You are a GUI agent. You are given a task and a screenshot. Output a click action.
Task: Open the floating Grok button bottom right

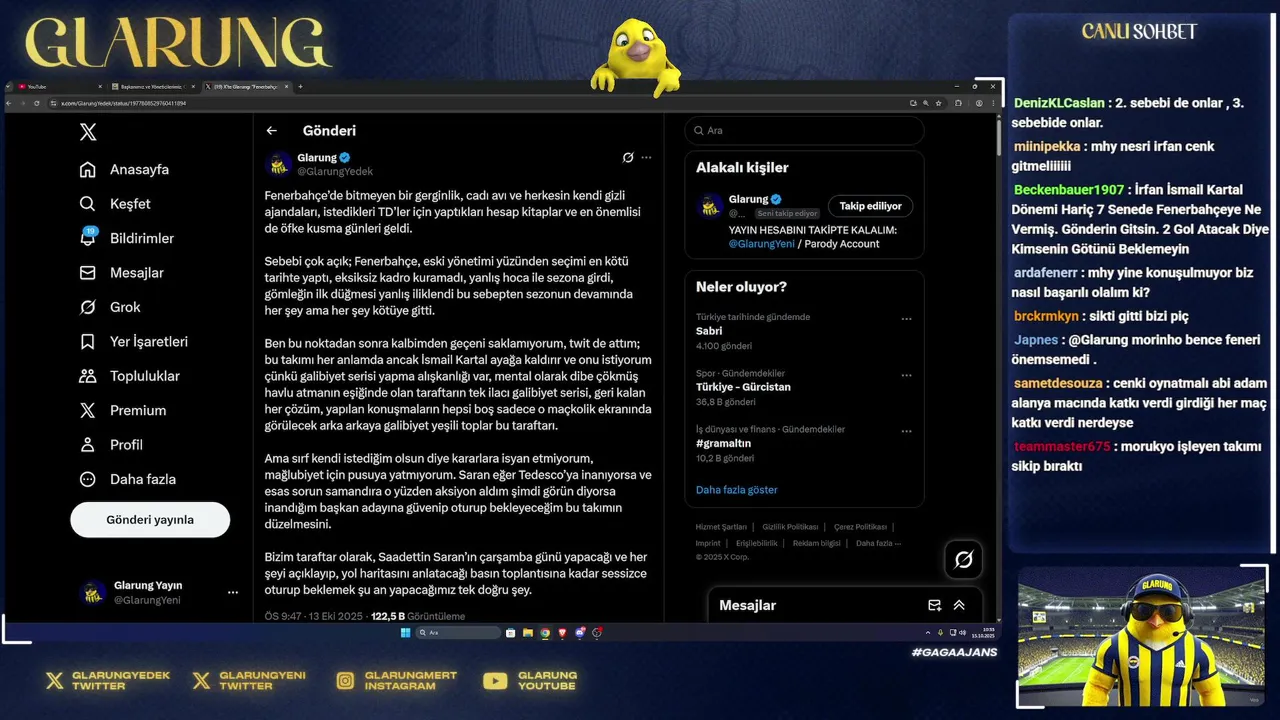[964, 560]
